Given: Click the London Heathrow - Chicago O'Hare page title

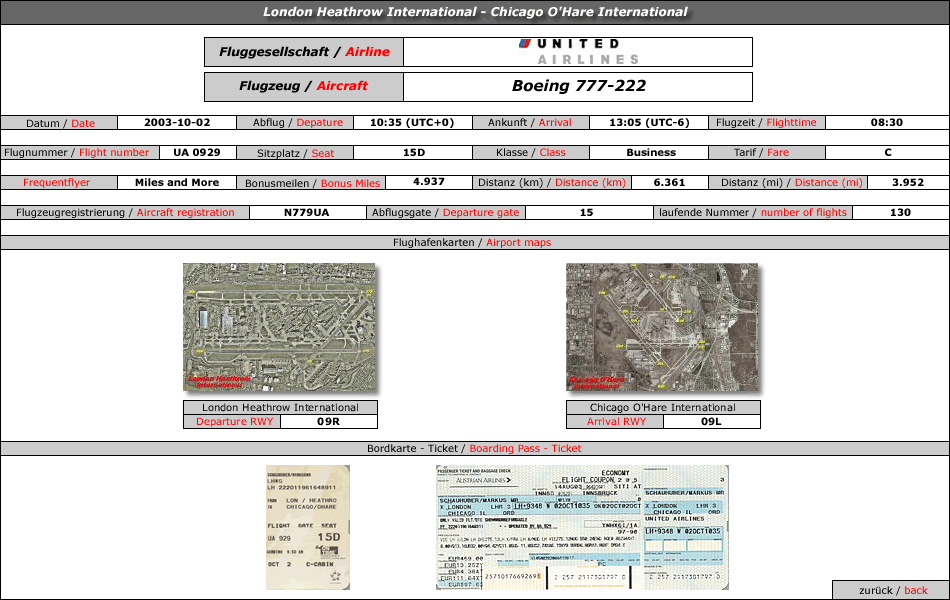Looking at the screenshot, I should (475, 12).
